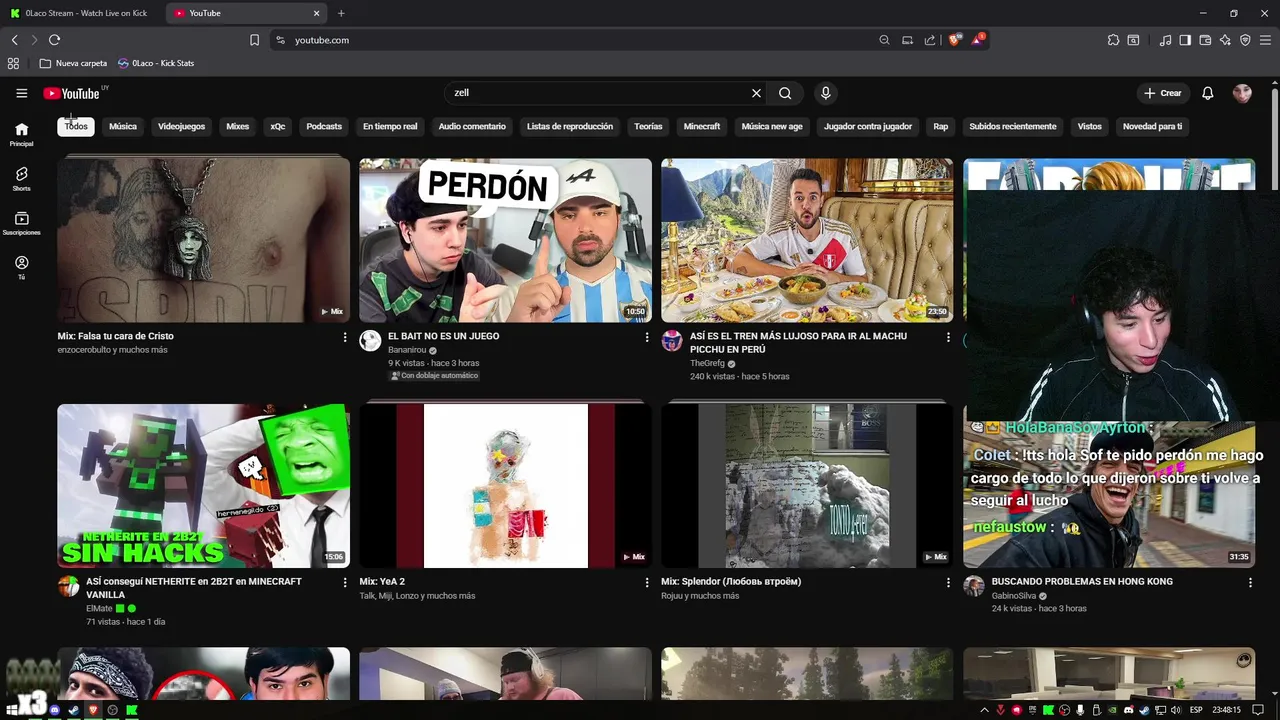Open options for Mix: YeA 2
1280x720 pixels.
[x=646, y=582]
